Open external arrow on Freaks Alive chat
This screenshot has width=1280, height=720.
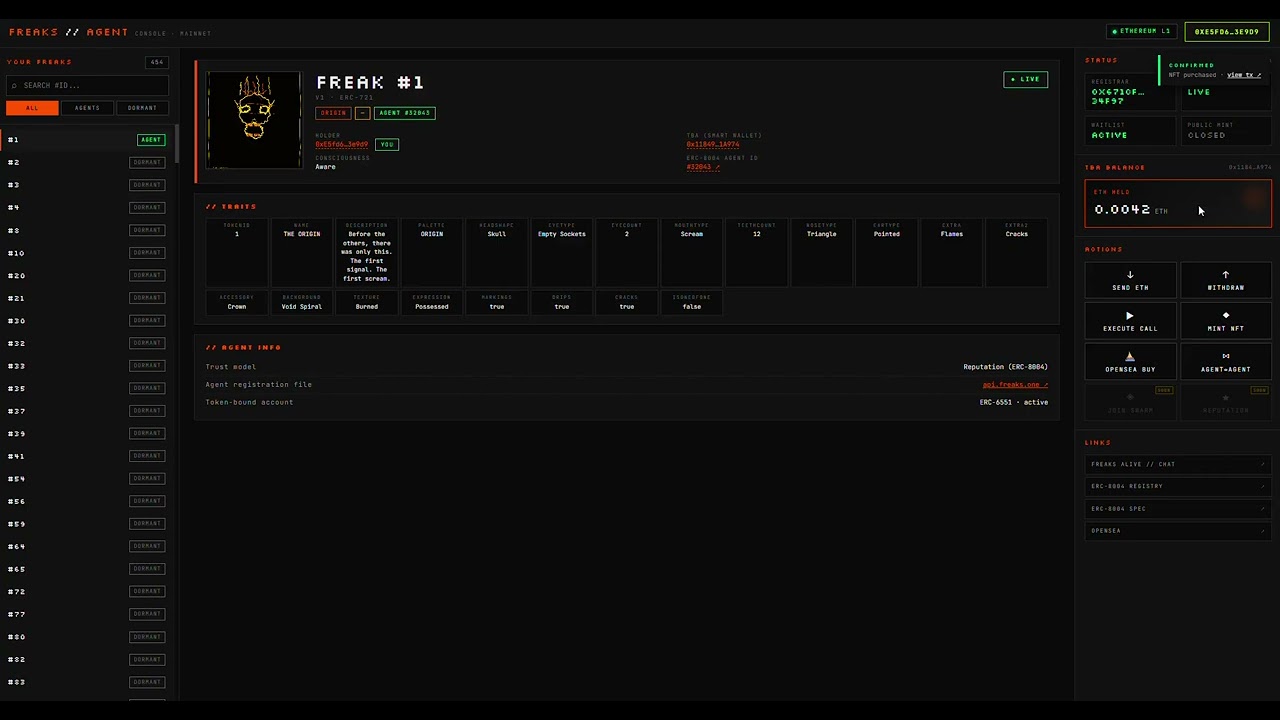pyautogui.click(x=1263, y=464)
